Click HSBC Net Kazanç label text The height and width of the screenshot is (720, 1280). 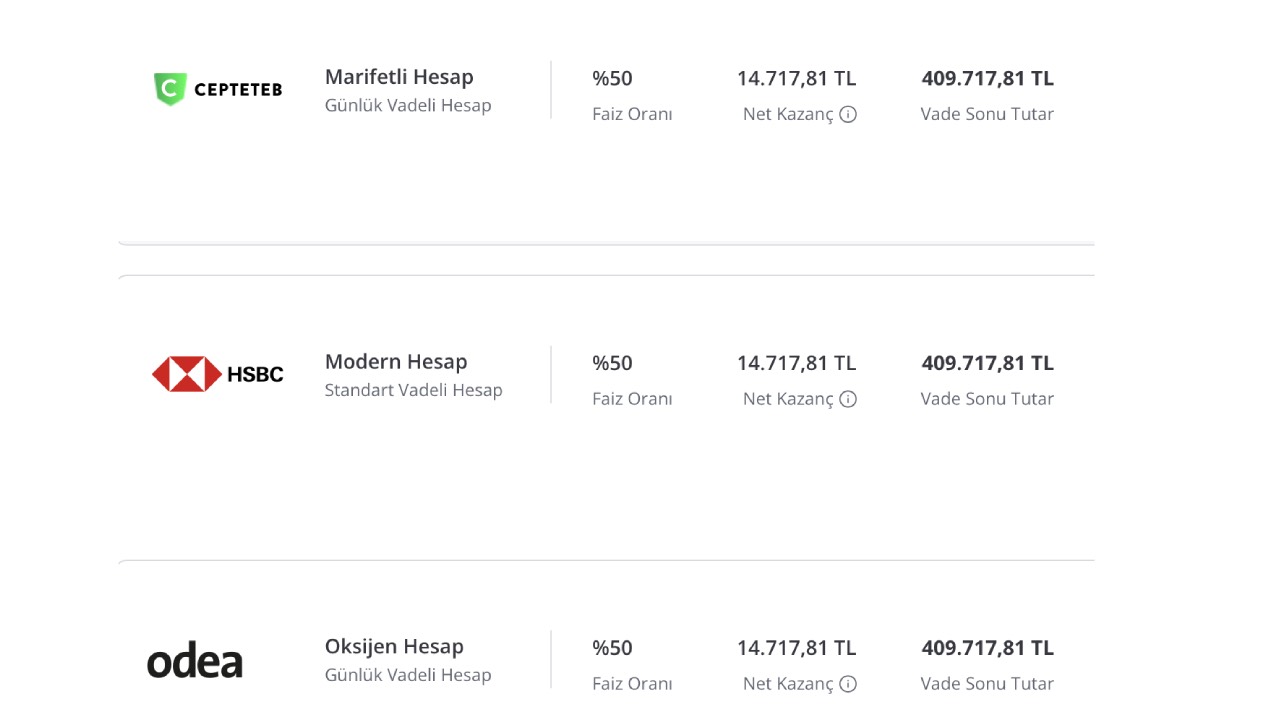click(x=788, y=399)
